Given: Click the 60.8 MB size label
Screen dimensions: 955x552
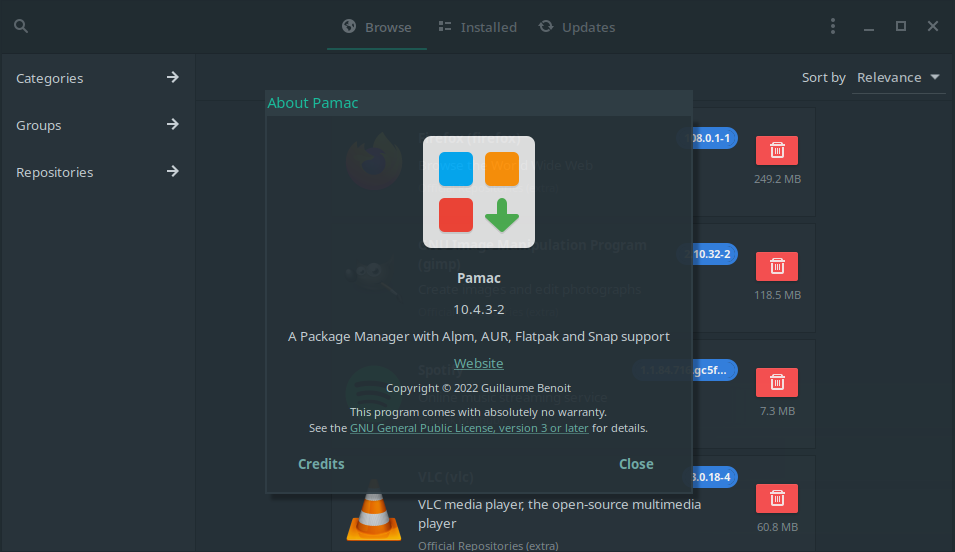Looking at the screenshot, I should pos(777,527).
